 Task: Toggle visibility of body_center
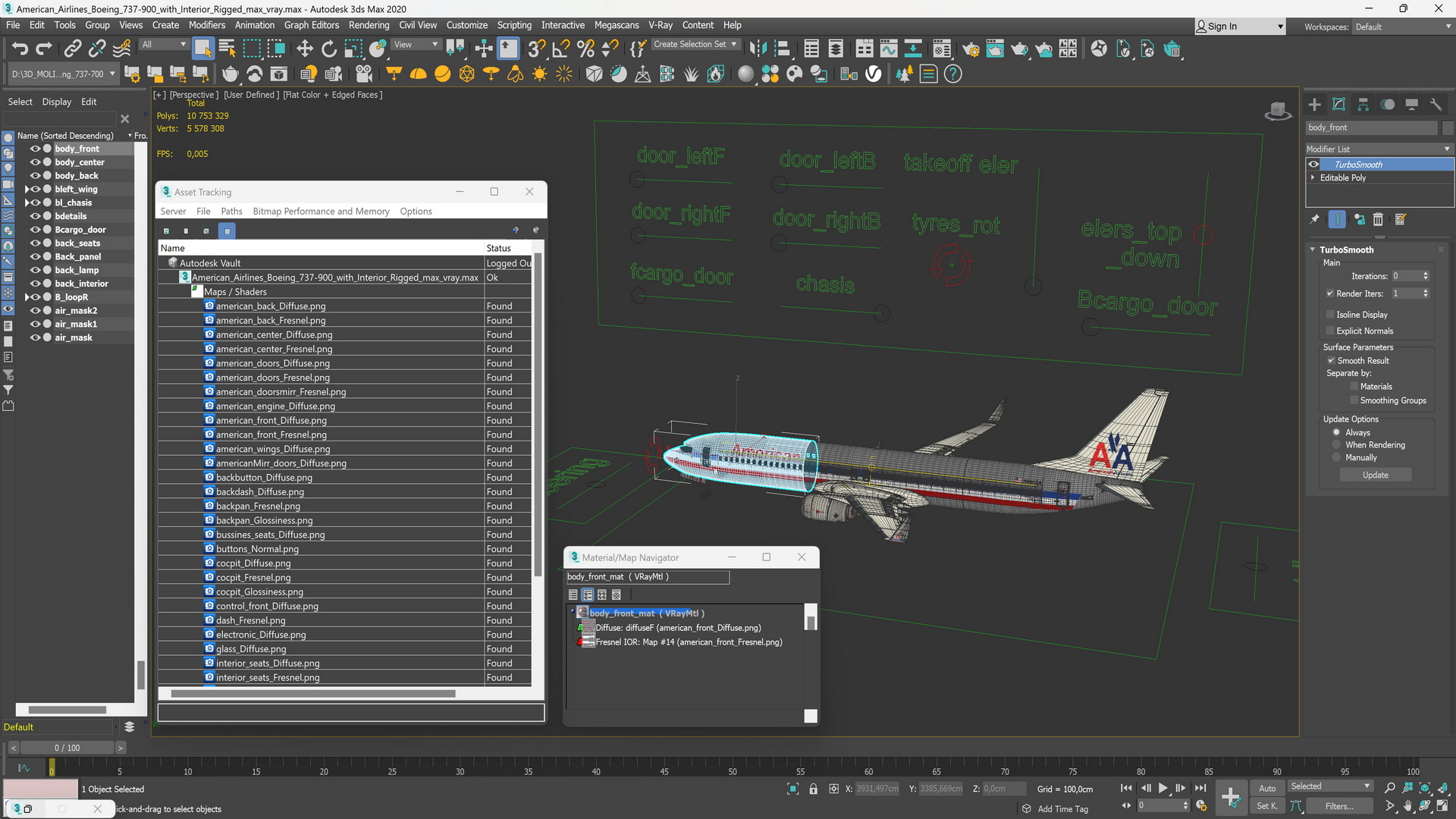[x=35, y=162]
